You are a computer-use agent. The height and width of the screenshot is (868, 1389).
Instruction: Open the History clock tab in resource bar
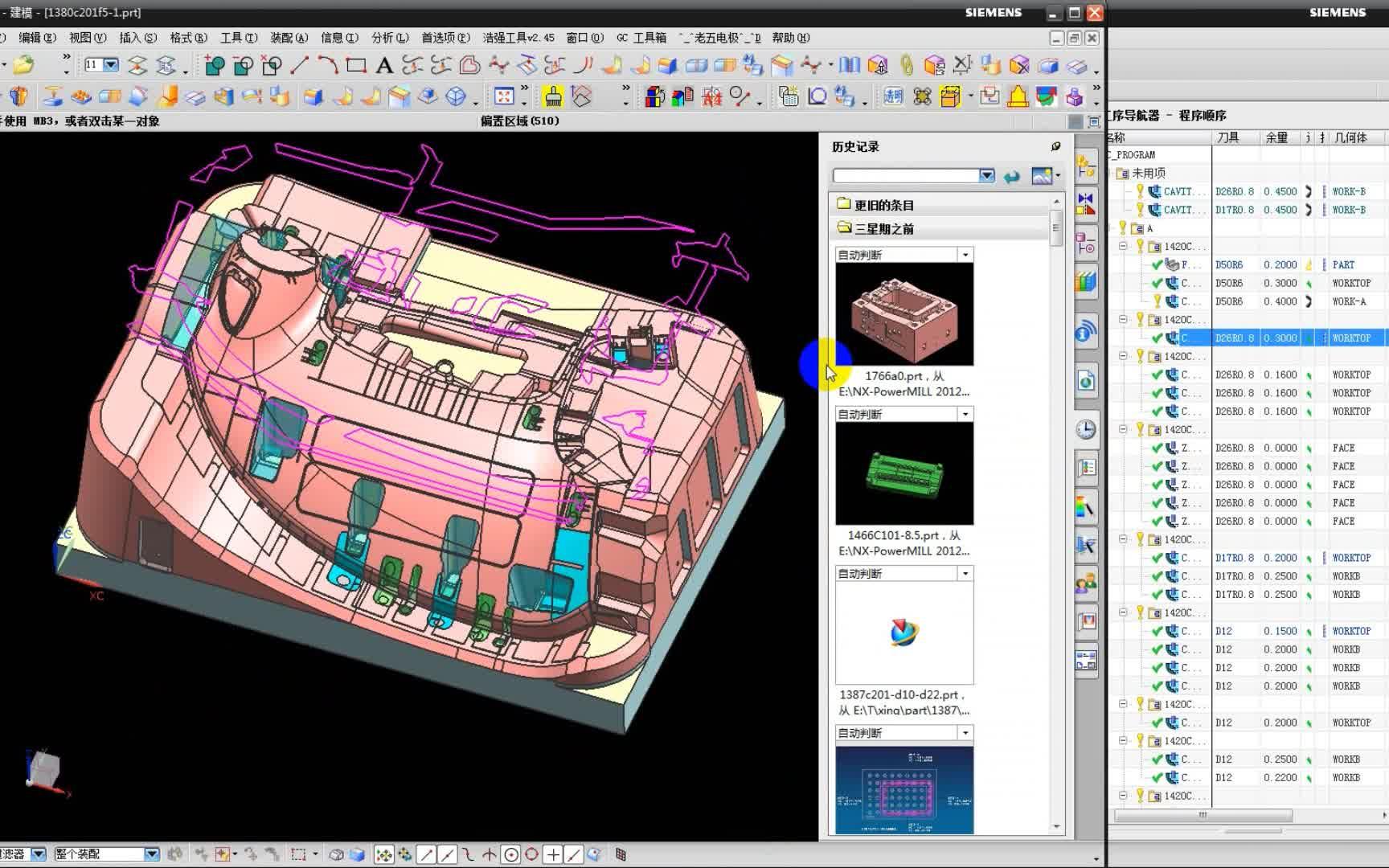pyautogui.click(x=1086, y=429)
